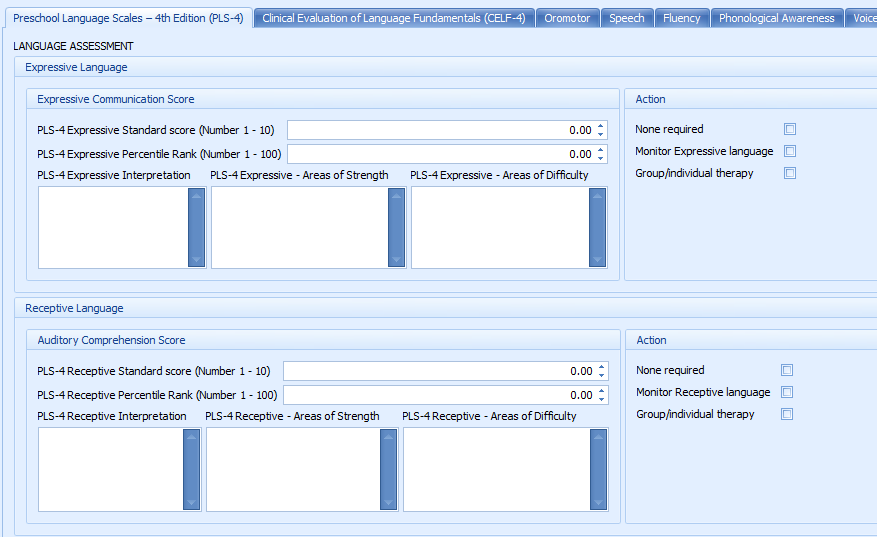Select the Preschool Language Scales PLS-4 tab

[128, 18]
